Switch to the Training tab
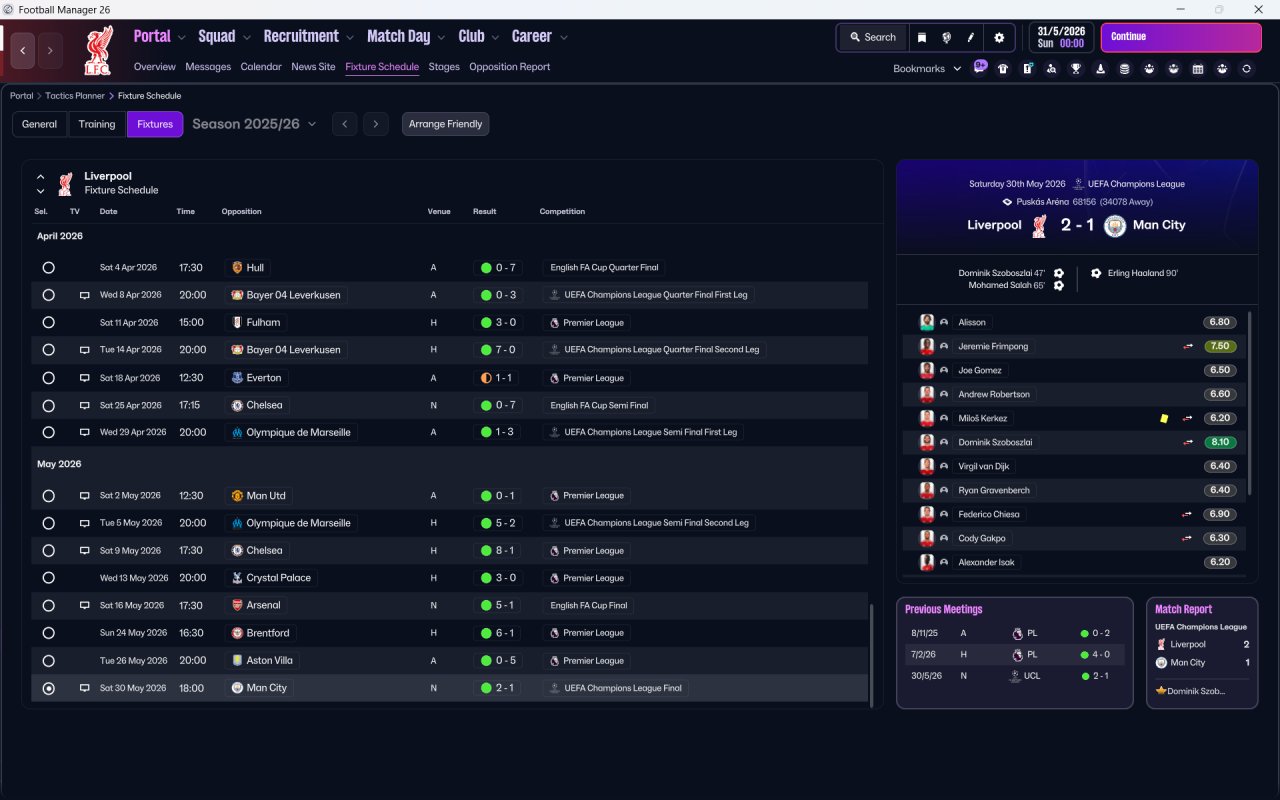 pos(97,124)
